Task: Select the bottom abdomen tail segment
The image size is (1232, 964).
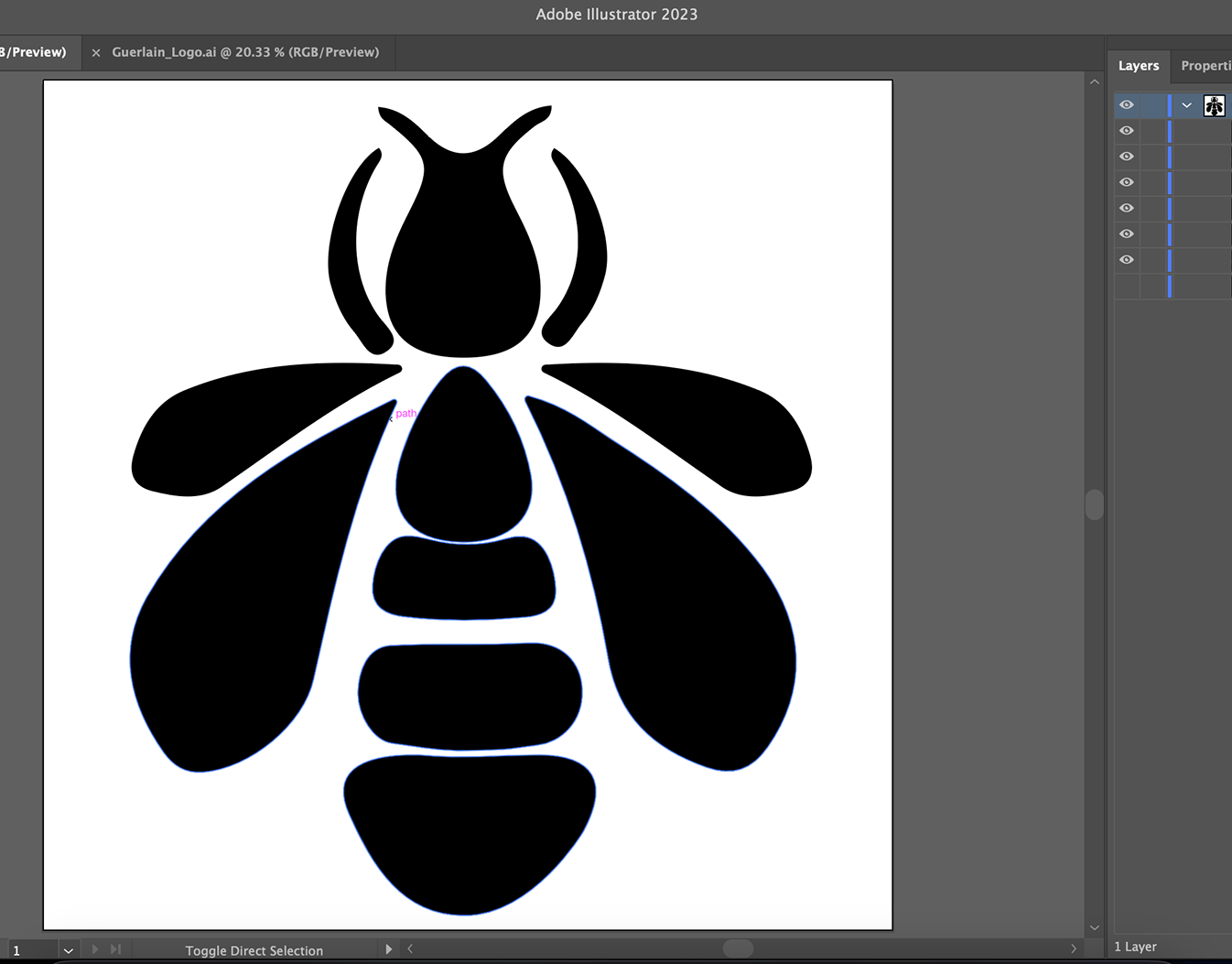Action: 470,829
